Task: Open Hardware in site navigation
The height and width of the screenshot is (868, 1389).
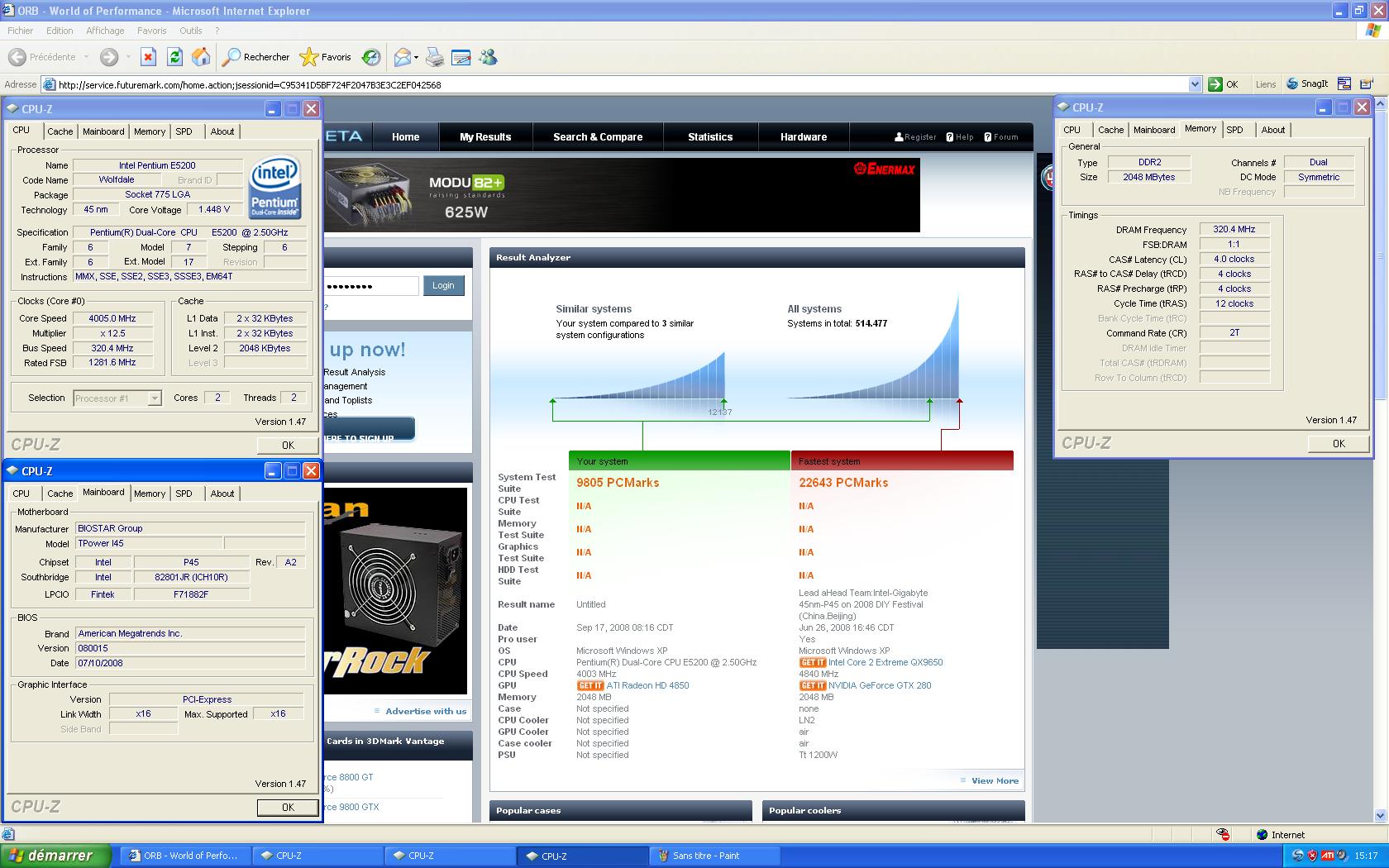Action: pyautogui.click(x=804, y=137)
